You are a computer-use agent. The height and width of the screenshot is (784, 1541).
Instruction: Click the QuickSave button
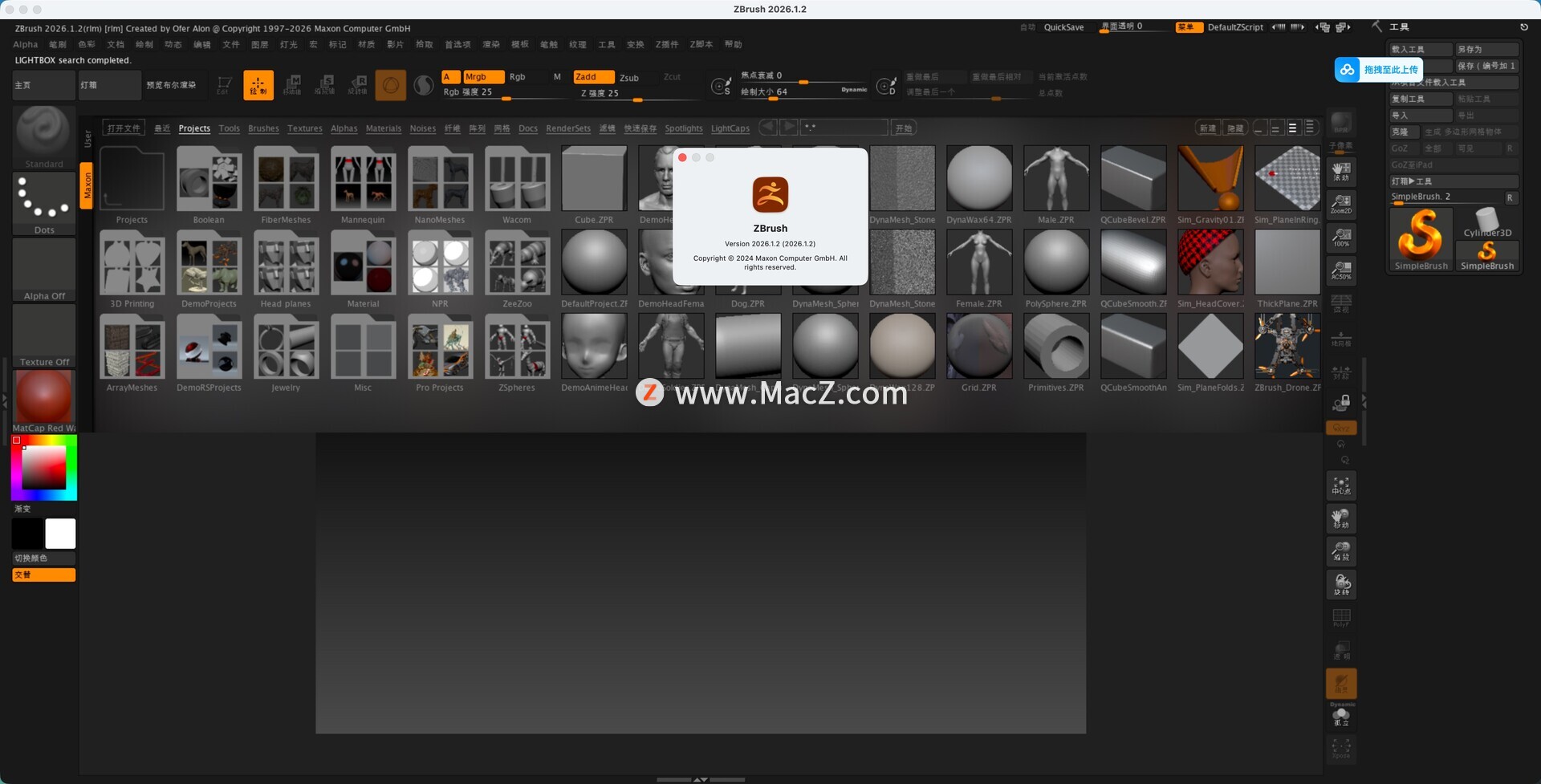[1063, 27]
